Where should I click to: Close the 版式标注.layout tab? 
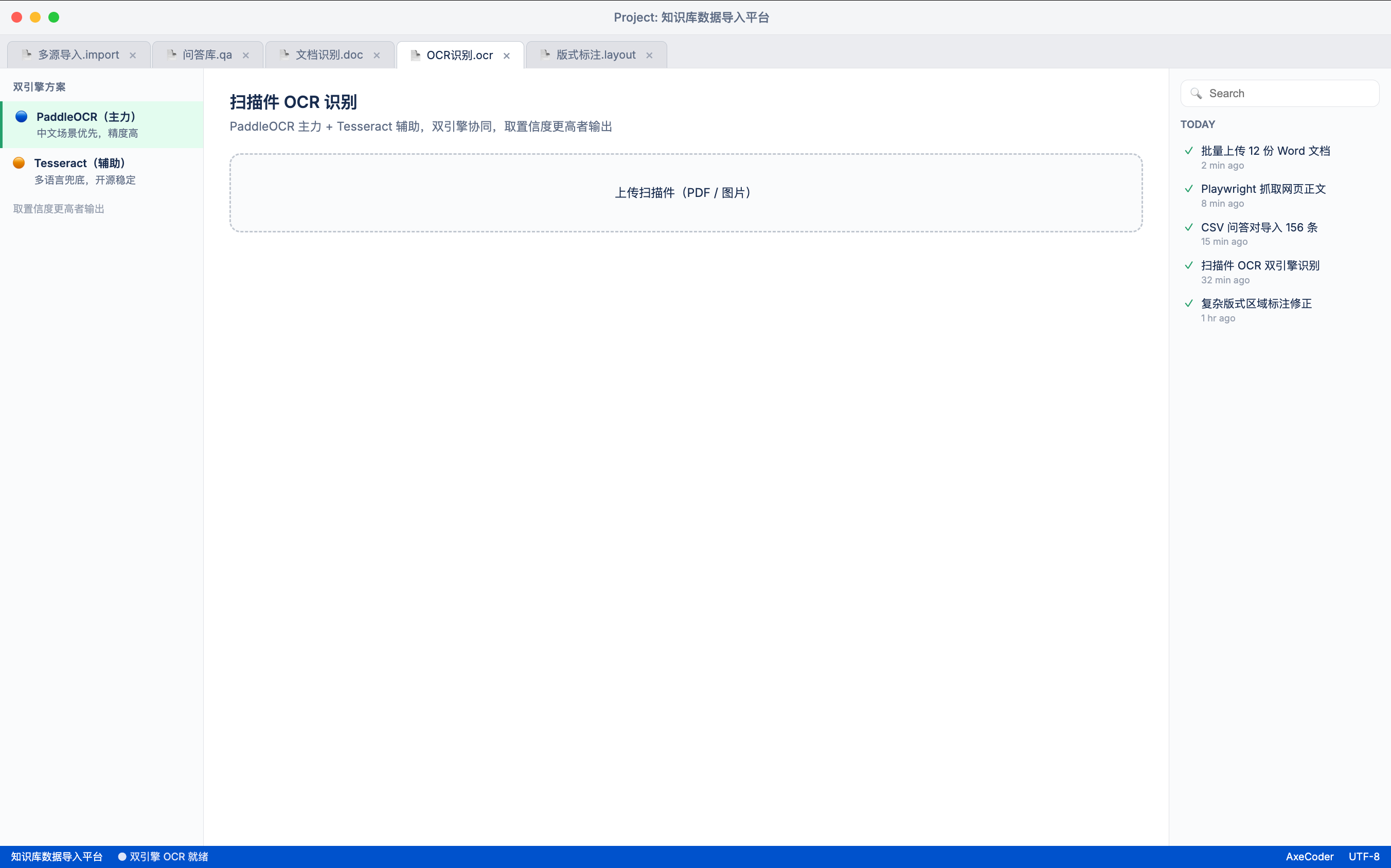(x=649, y=56)
